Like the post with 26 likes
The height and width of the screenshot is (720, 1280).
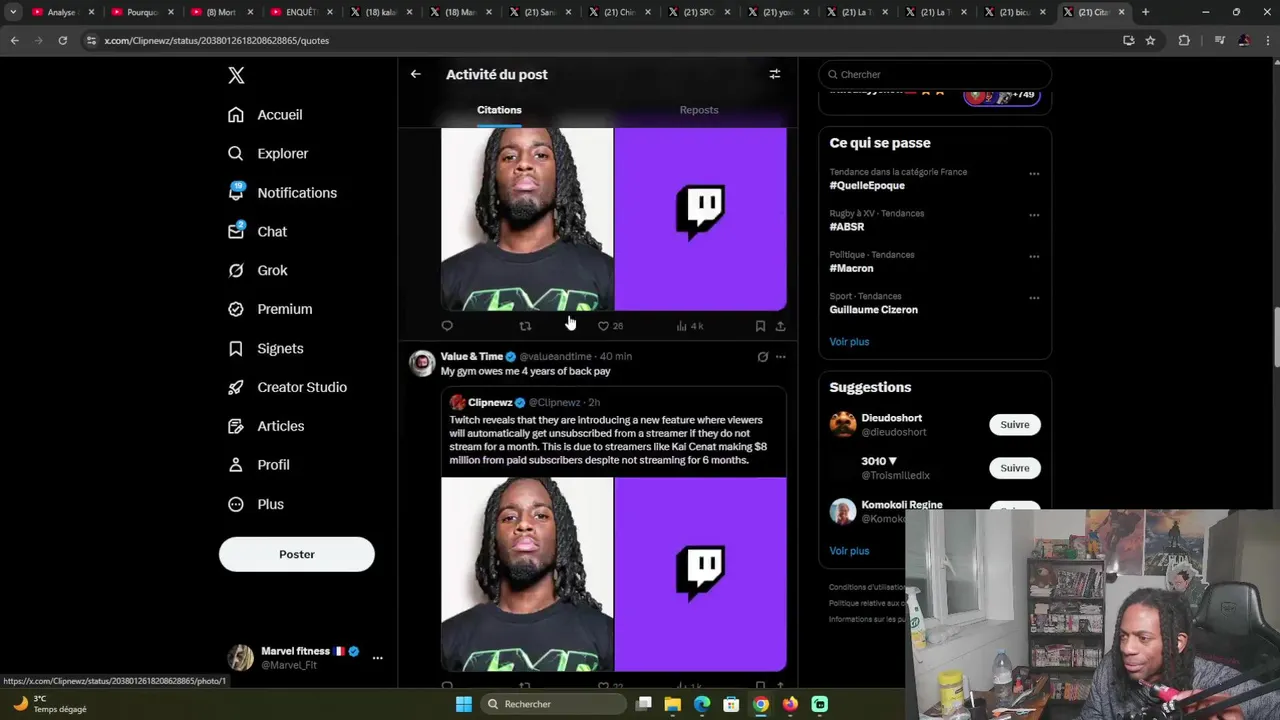pyautogui.click(x=610, y=326)
